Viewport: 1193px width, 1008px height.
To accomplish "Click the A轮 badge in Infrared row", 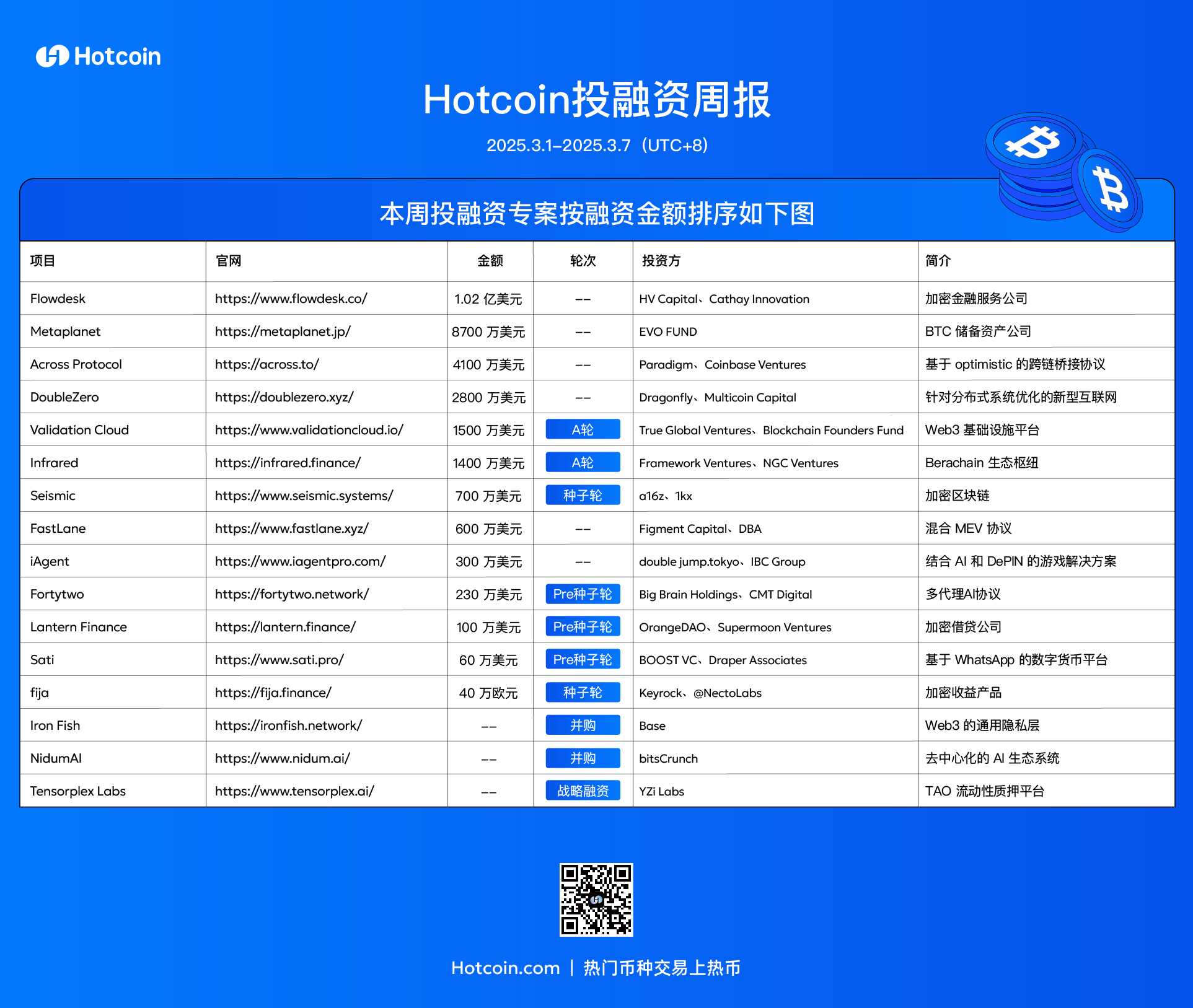I will (x=583, y=463).
